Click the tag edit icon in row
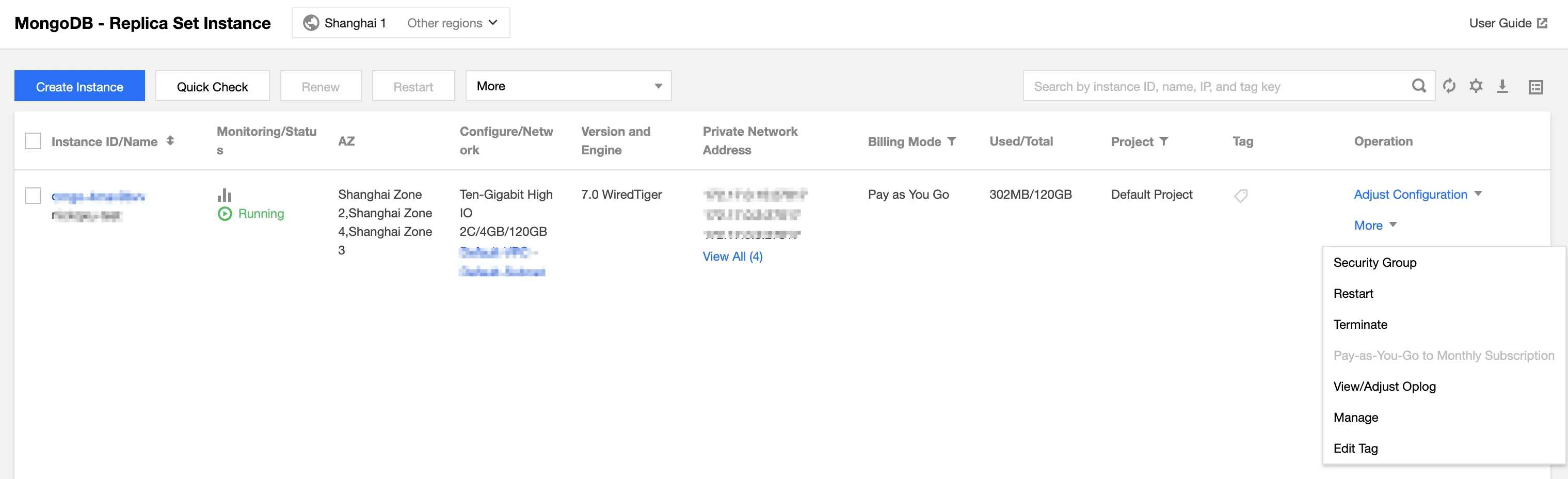Image resolution: width=1568 pixels, height=479 pixels. 1241,196
